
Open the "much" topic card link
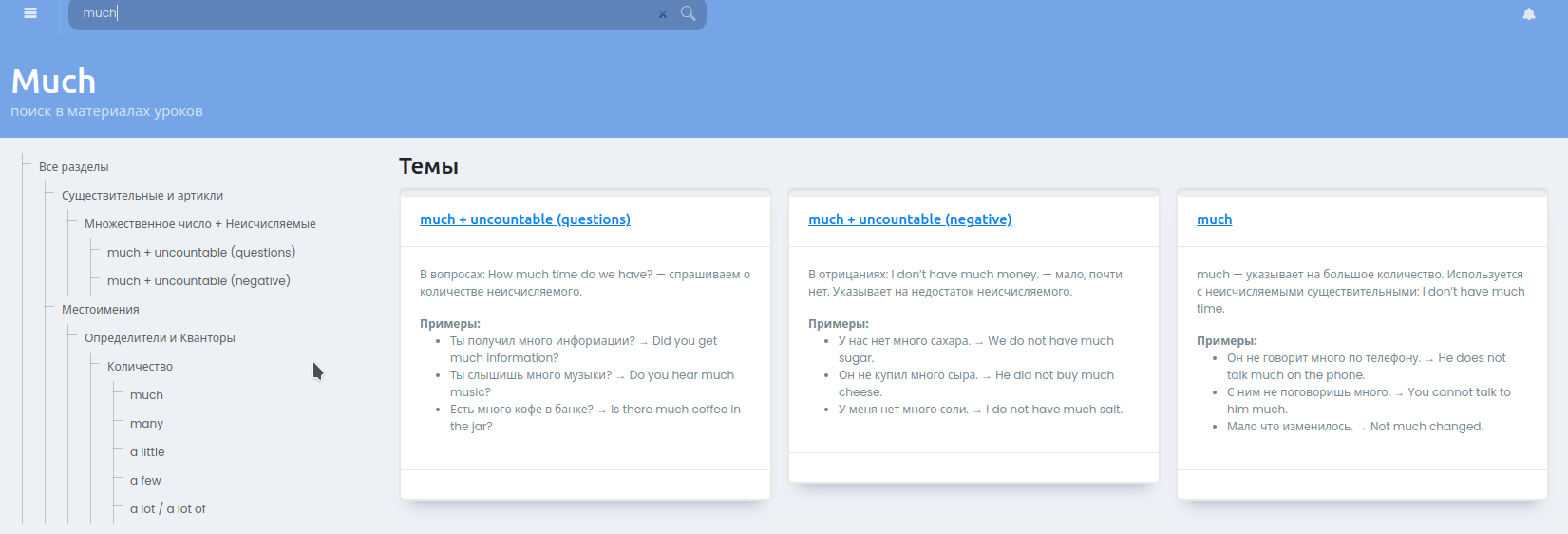click(x=1214, y=219)
